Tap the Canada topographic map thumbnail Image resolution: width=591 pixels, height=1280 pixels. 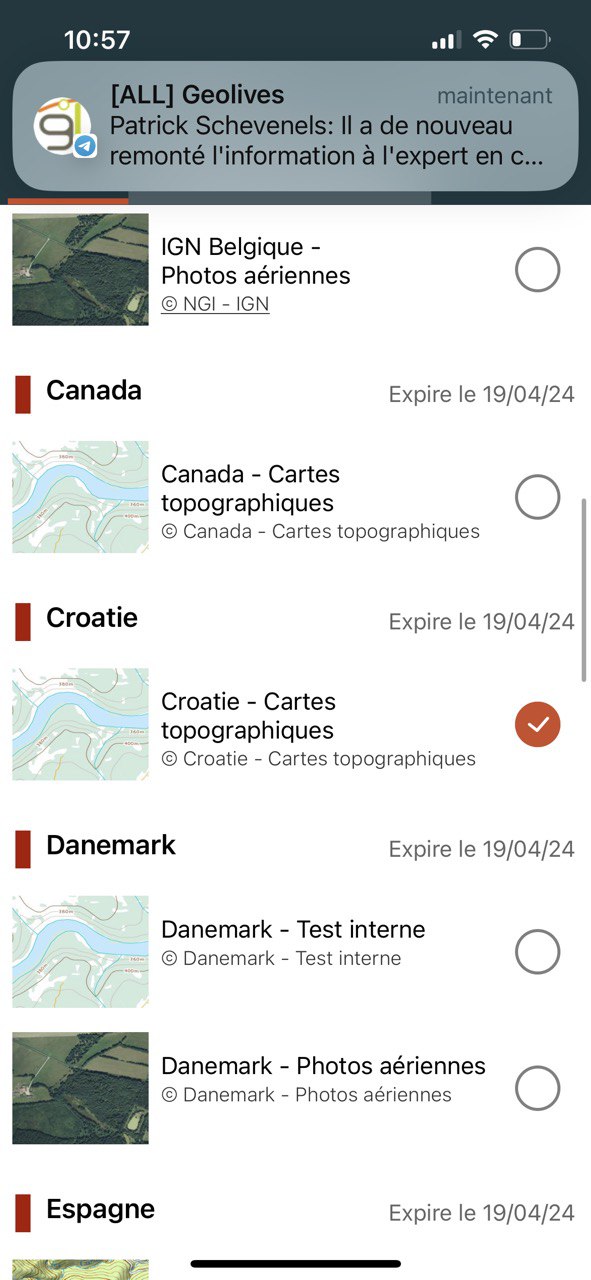pos(80,497)
